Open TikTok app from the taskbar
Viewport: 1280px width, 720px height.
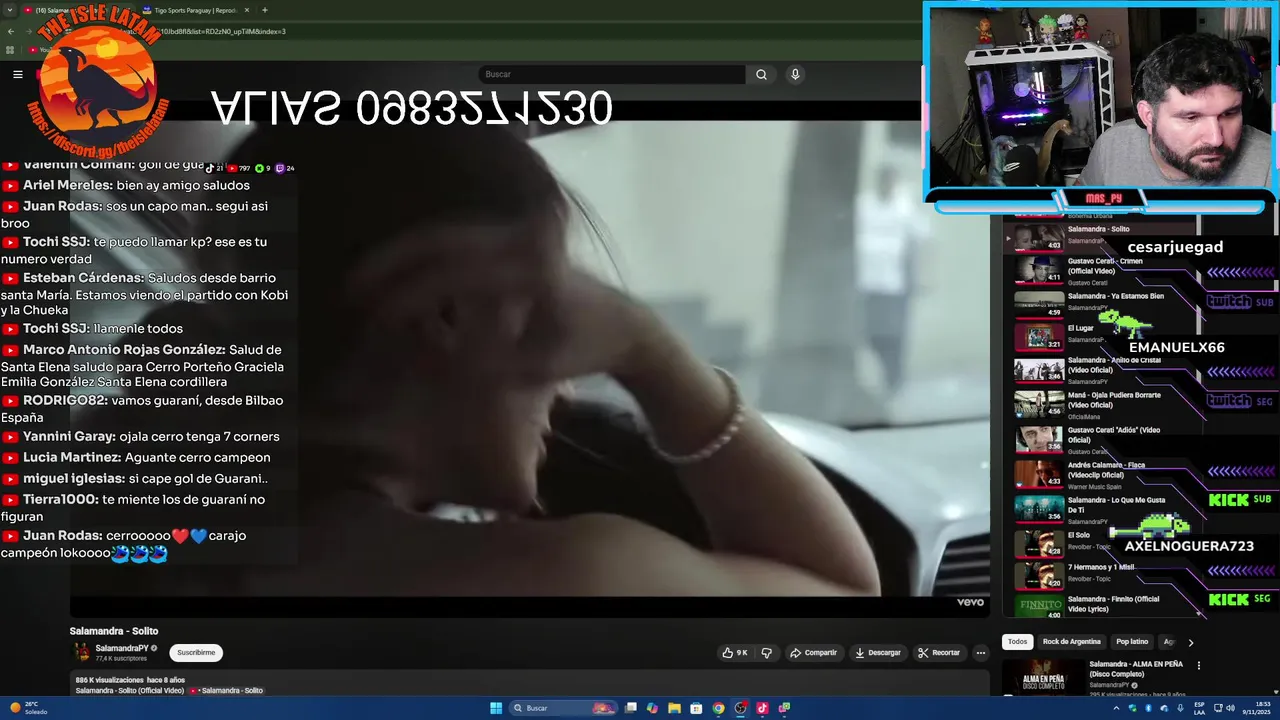pos(762,708)
